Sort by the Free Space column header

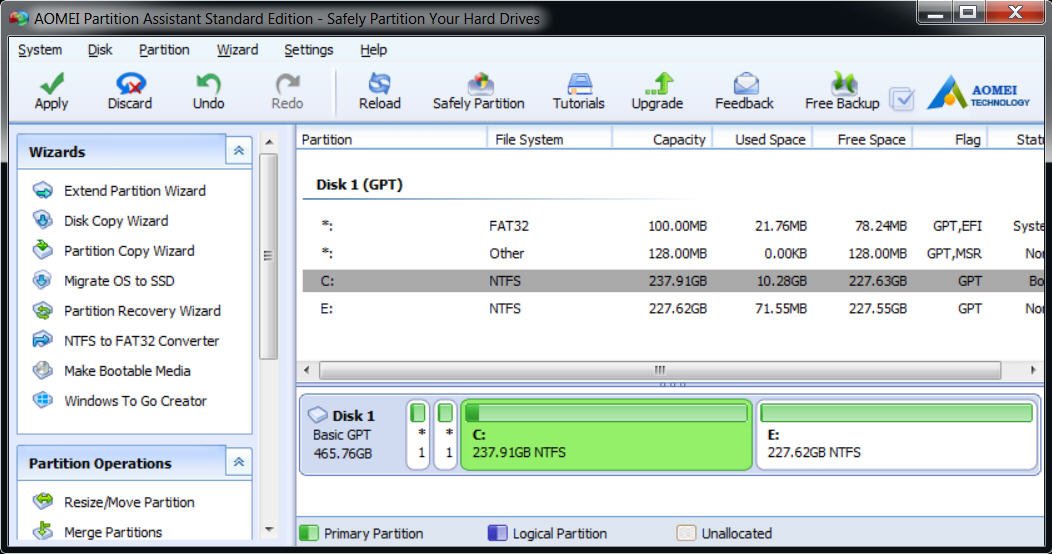pyautogui.click(x=863, y=139)
